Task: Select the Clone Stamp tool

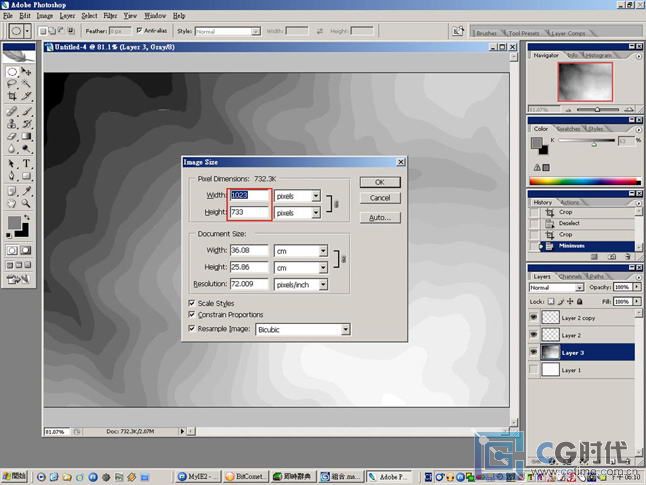Action: [12, 124]
